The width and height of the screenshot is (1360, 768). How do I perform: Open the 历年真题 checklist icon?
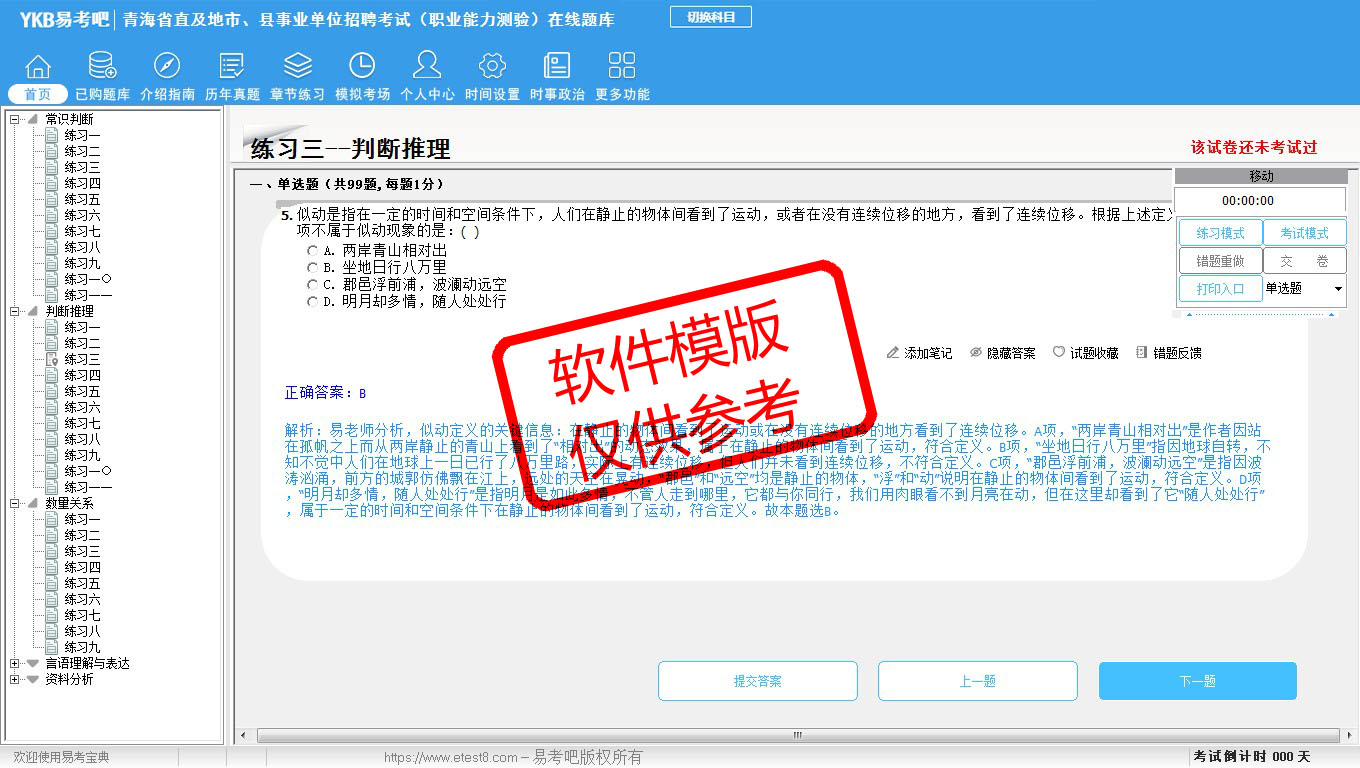(x=232, y=67)
